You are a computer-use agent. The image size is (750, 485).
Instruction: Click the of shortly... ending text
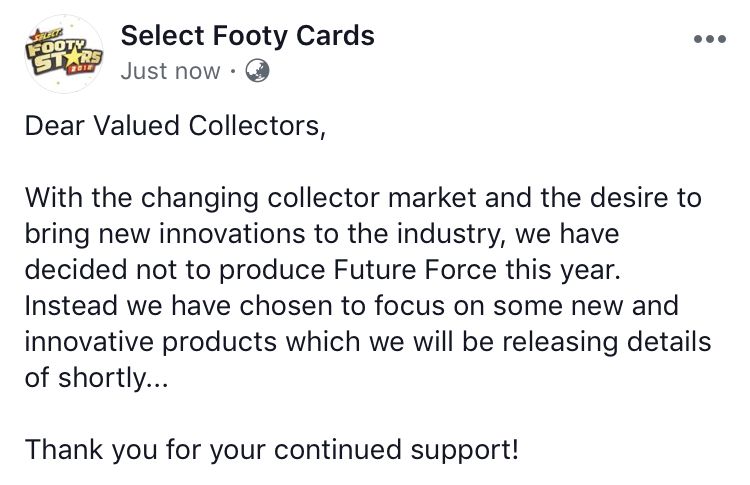pyautogui.click(x=96, y=377)
